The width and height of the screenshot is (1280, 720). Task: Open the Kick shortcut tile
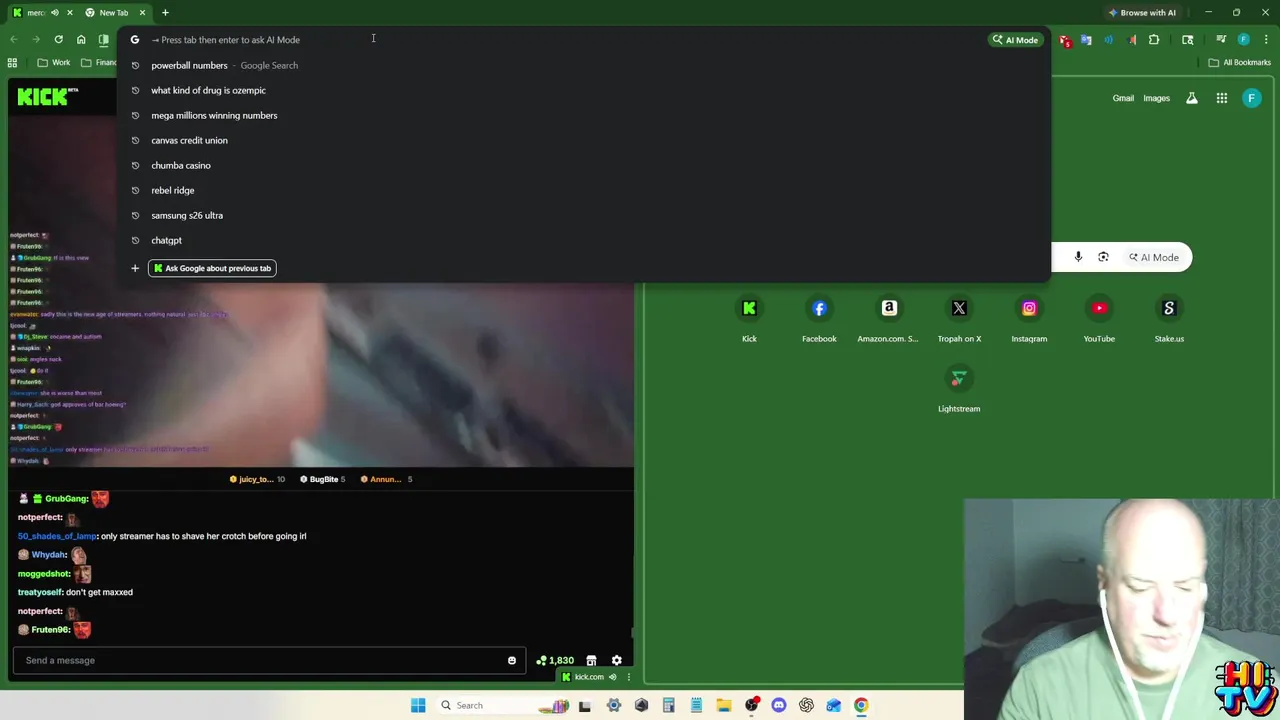point(749,319)
